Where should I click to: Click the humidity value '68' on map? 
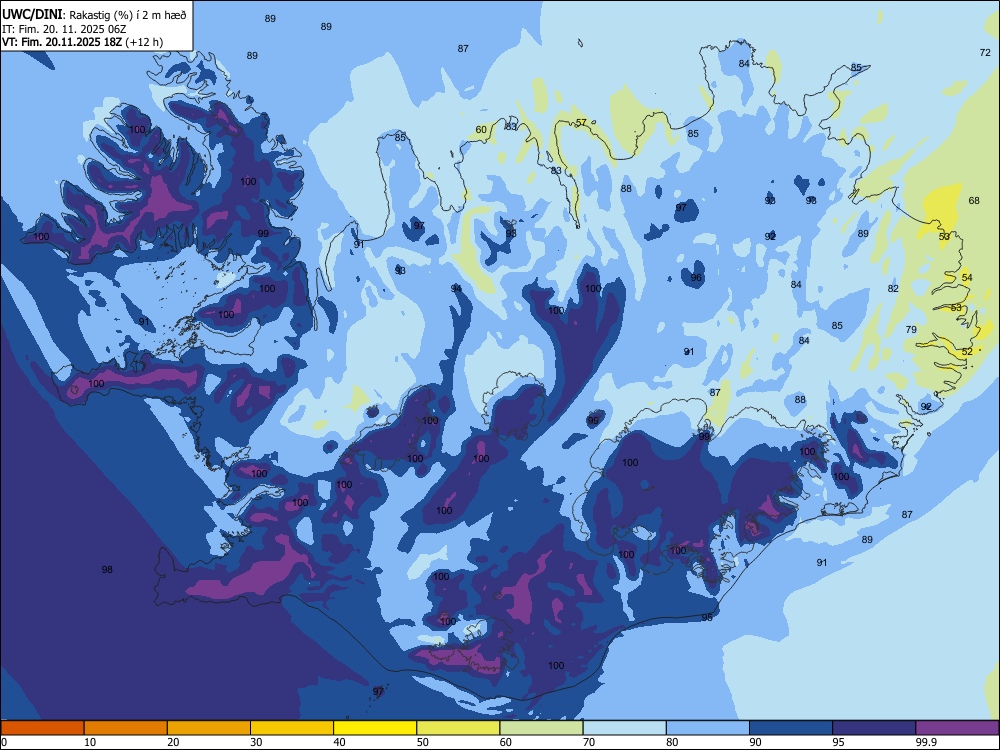tap(974, 200)
